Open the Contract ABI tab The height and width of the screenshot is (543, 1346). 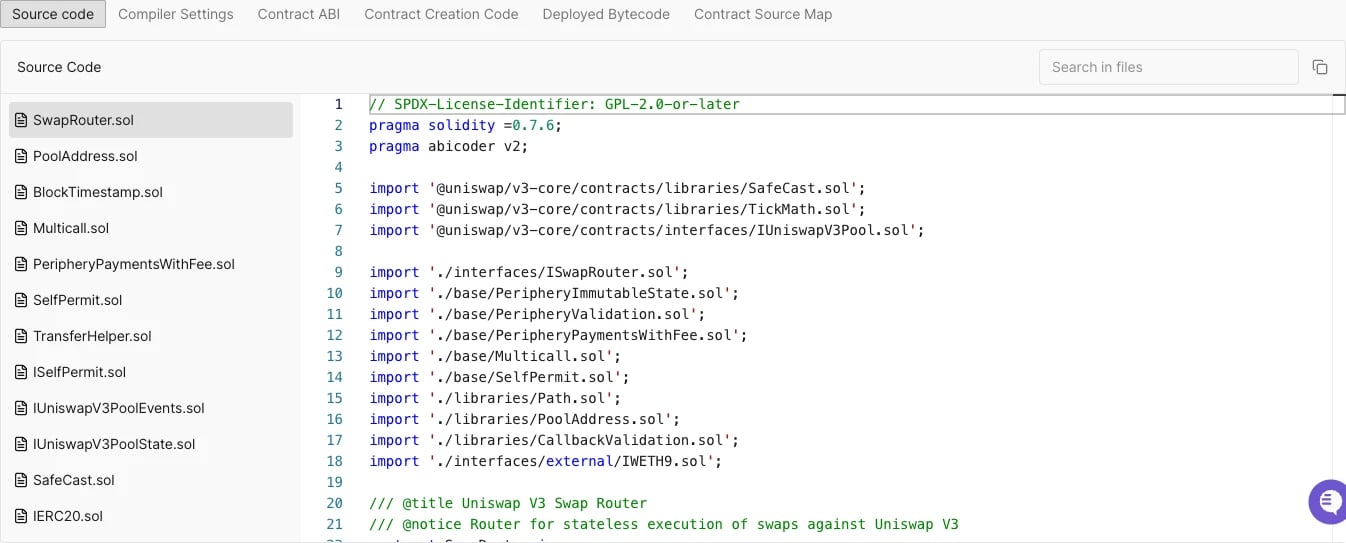(x=299, y=14)
